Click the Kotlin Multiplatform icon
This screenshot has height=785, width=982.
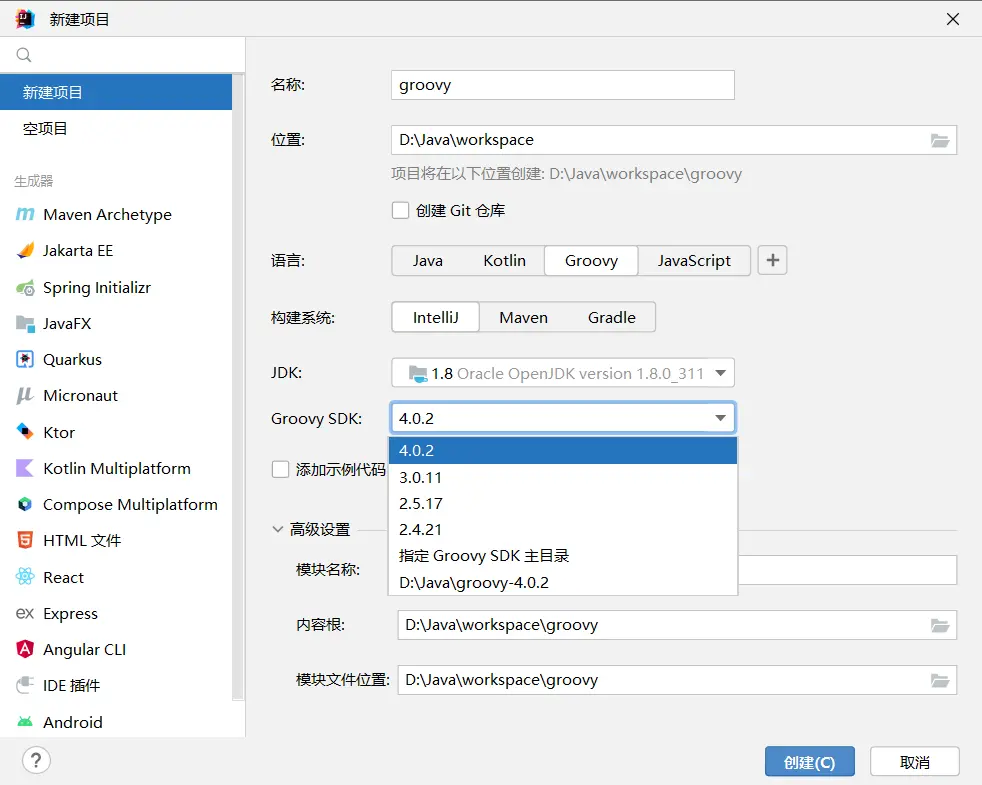pyautogui.click(x=25, y=468)
